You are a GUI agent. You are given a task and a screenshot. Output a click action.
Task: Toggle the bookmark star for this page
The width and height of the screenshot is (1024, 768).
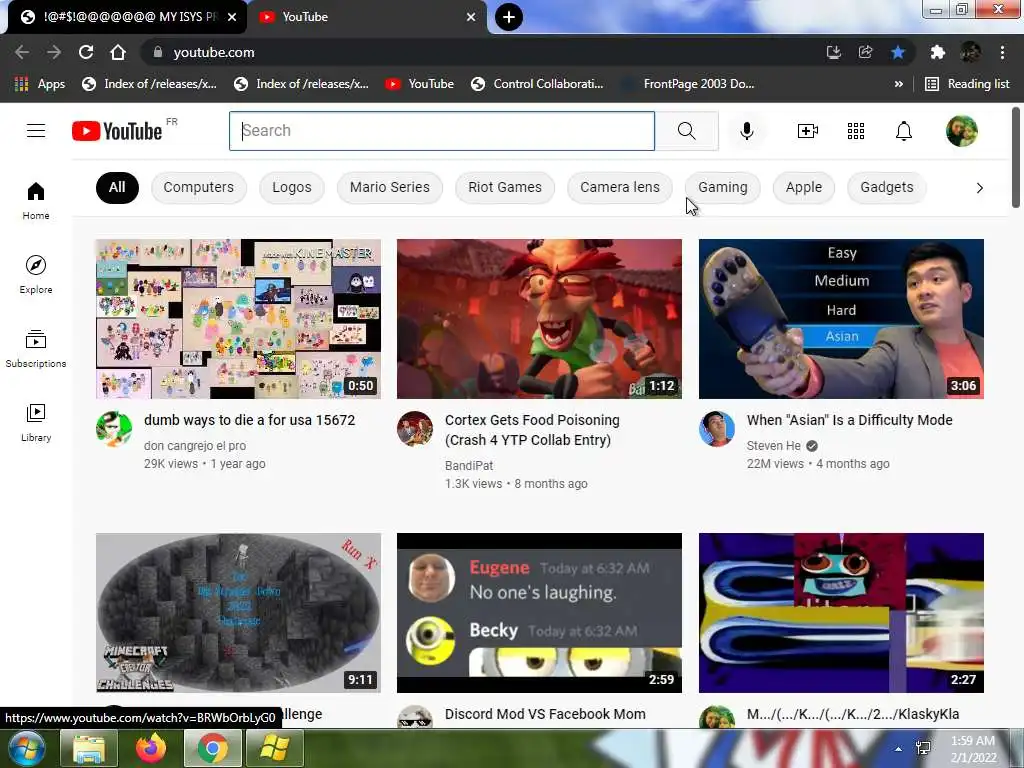[x=898, y=52]
